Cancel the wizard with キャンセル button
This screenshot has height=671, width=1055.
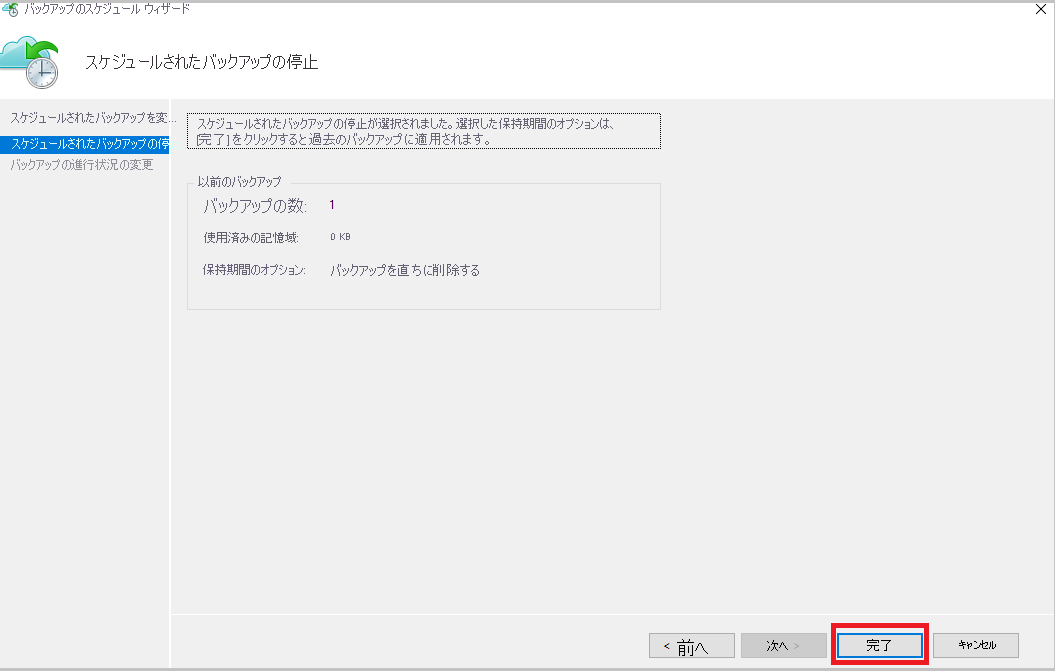pyautogui.click(x=976, y=645)
